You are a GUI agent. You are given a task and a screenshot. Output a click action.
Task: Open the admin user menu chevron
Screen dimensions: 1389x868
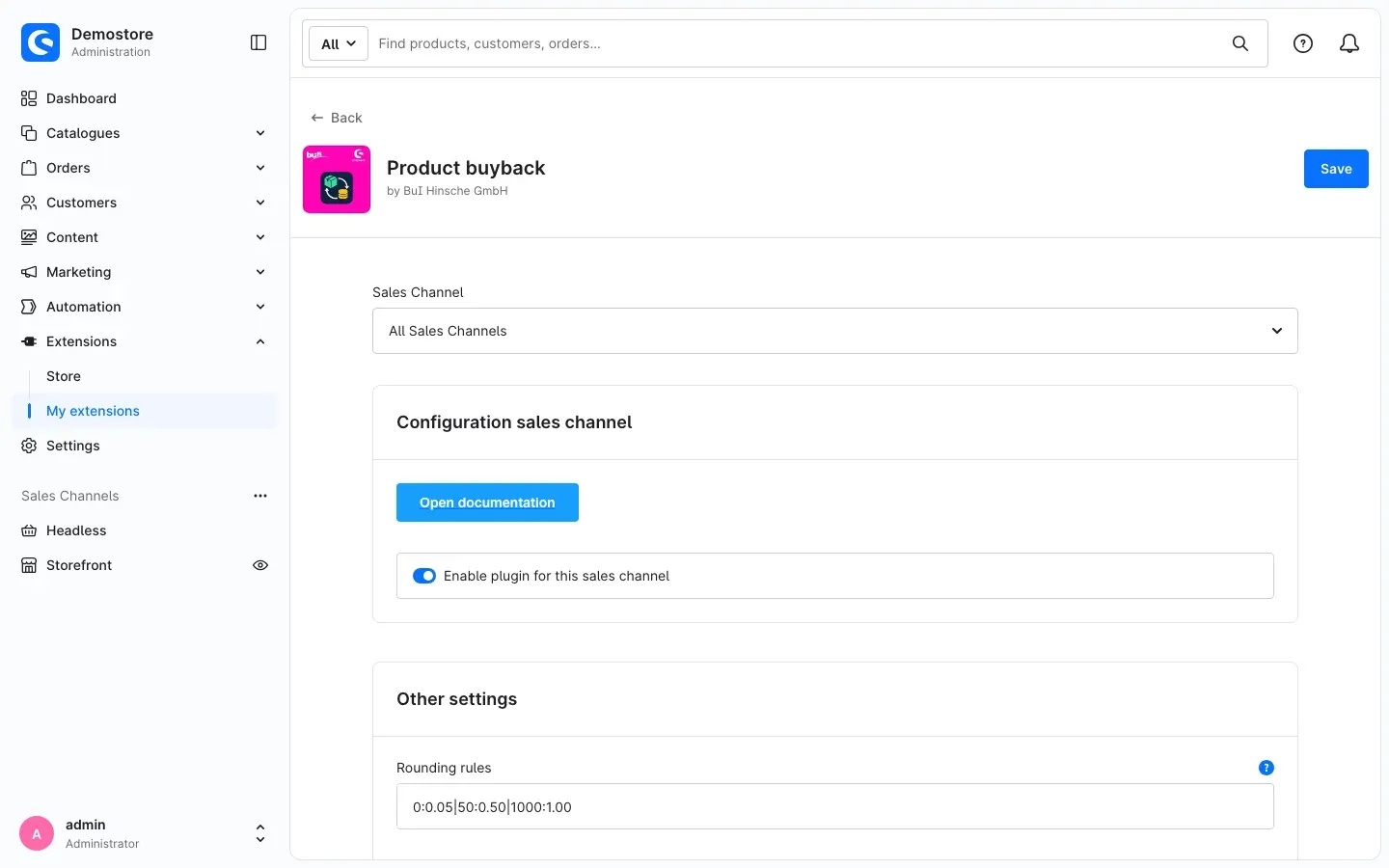click(x=260, y=833)
